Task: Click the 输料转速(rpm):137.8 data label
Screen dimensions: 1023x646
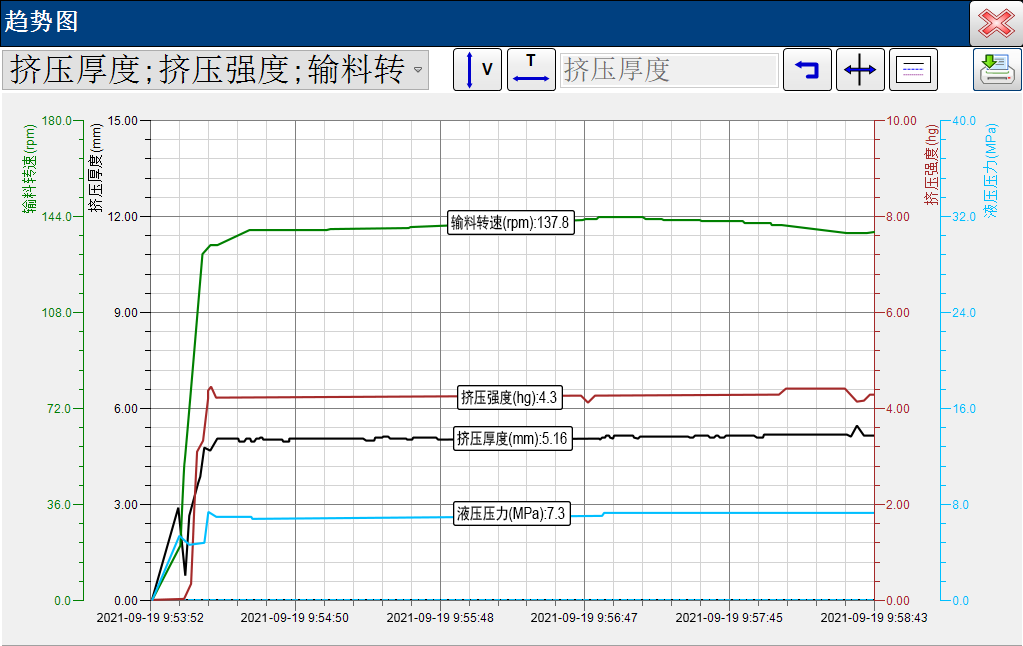Action: [512, 223]
